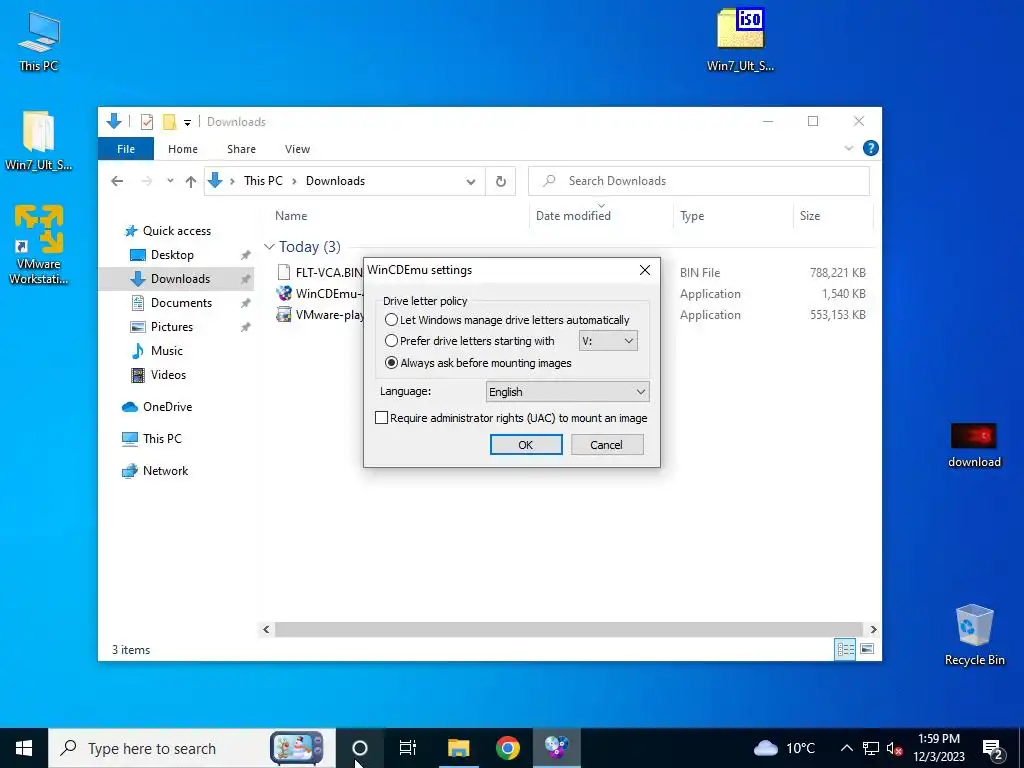Click New folder icon in quick access toolbar
The height and width of the screenshot is (768, 1024).
169,121
